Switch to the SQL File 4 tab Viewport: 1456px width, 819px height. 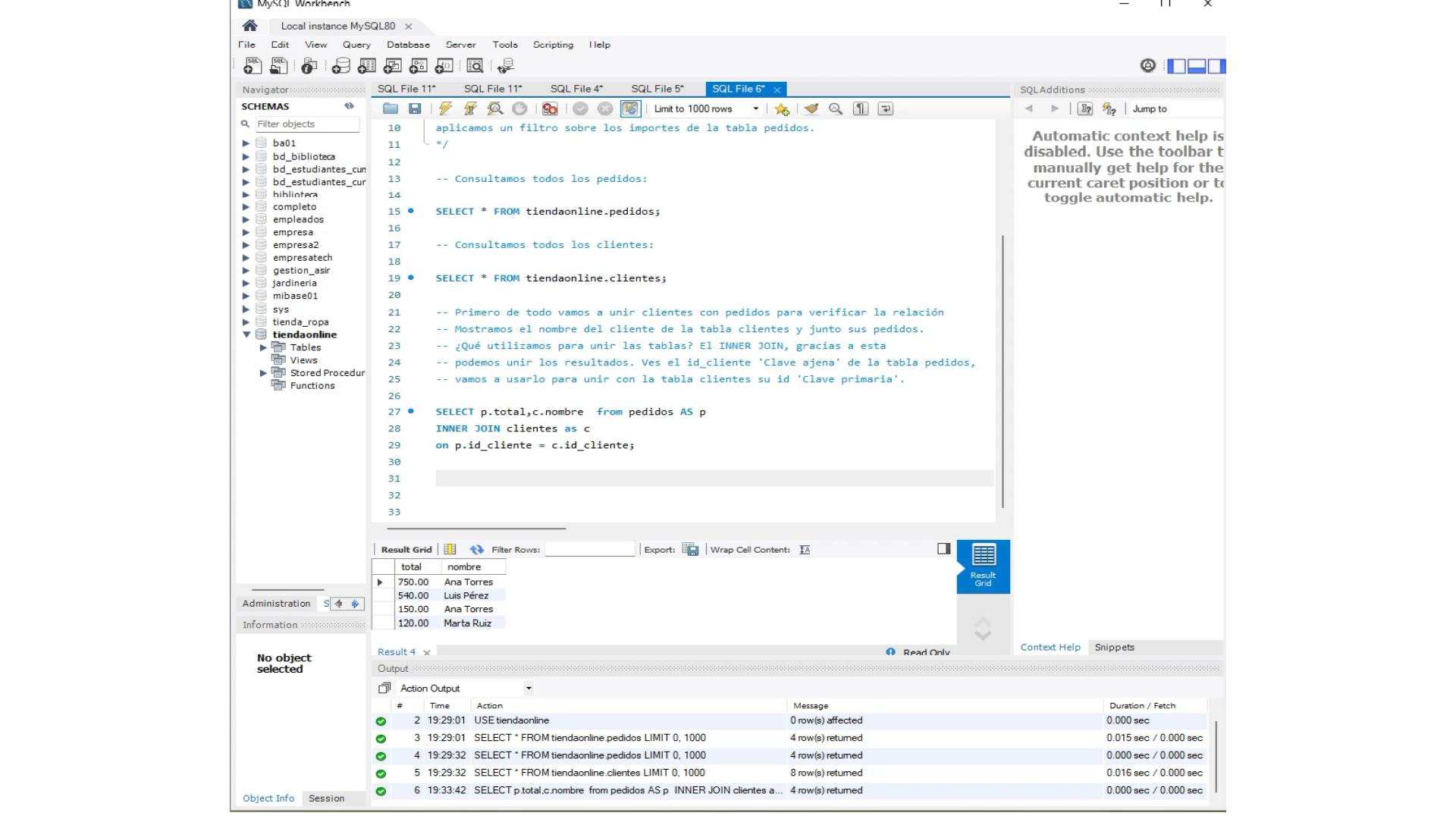coord(578,89)
